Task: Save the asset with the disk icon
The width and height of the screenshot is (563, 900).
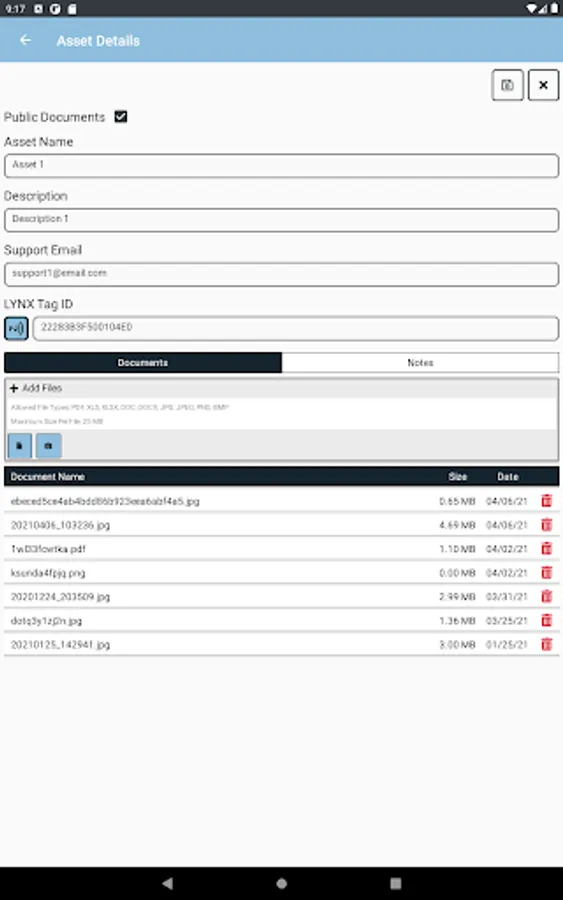Action: [507, 85]
